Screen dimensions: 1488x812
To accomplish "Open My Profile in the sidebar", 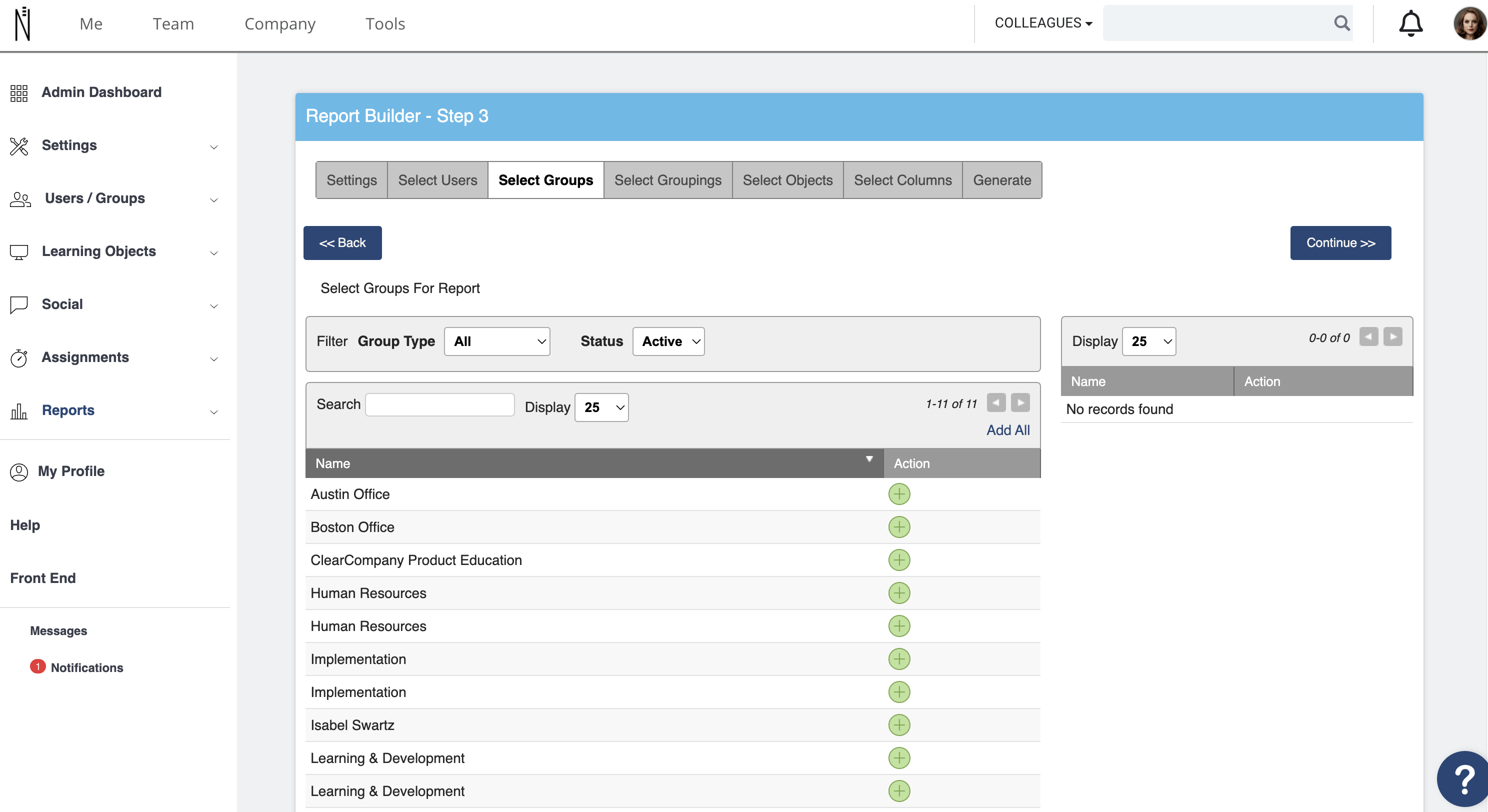I will [71, 471].
